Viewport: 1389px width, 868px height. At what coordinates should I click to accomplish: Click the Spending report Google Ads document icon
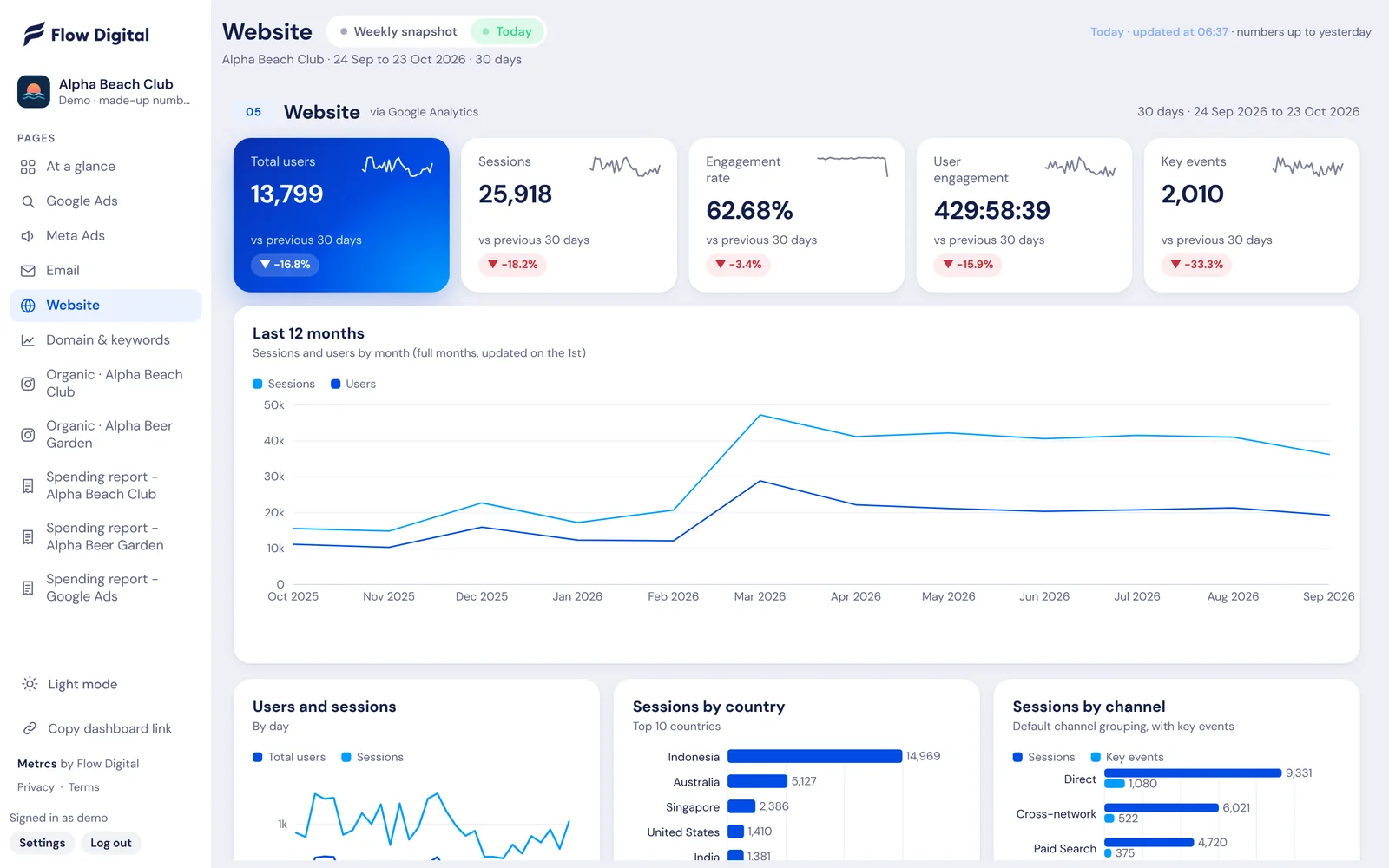[28, 589]
